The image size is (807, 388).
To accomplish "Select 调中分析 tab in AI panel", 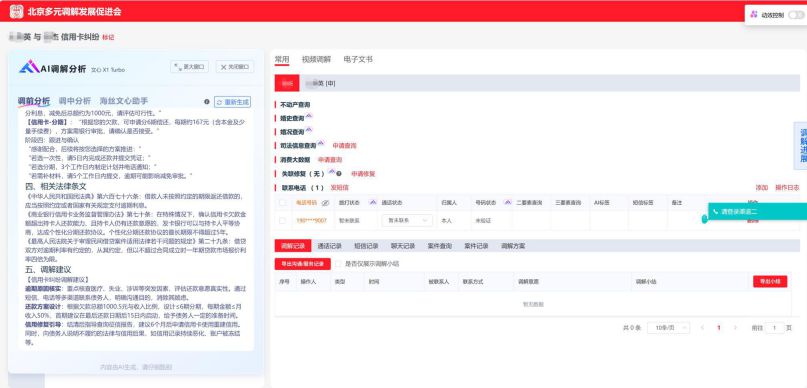I will pyautogui.click(x=75, y=101).
